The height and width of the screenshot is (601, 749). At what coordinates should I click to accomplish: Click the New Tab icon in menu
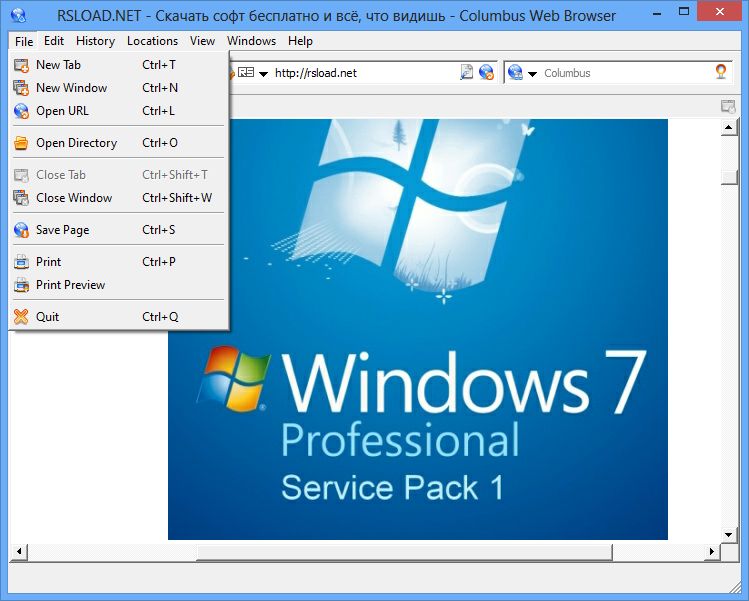[21, 65]
